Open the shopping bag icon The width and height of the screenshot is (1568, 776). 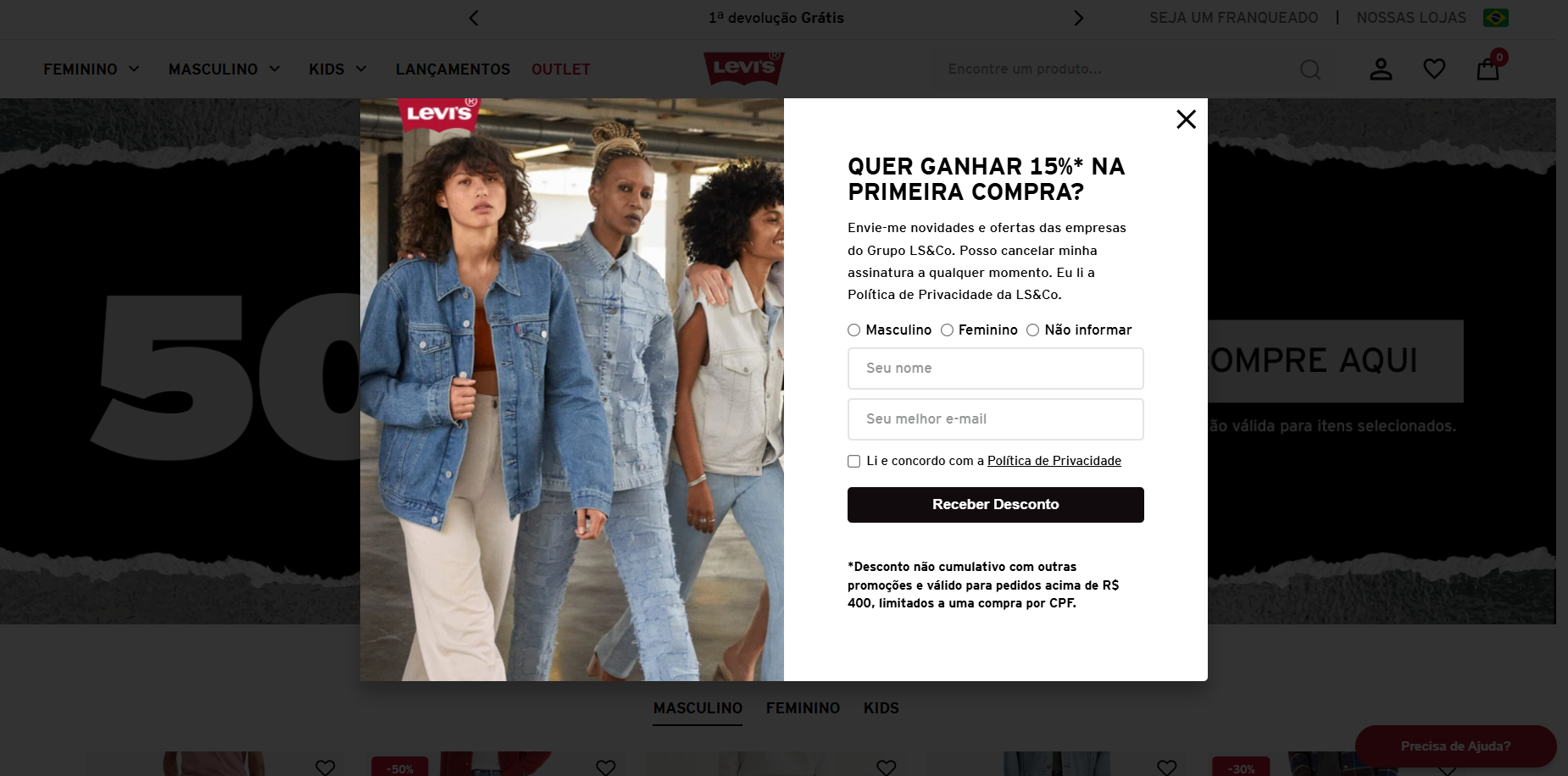1488,69
